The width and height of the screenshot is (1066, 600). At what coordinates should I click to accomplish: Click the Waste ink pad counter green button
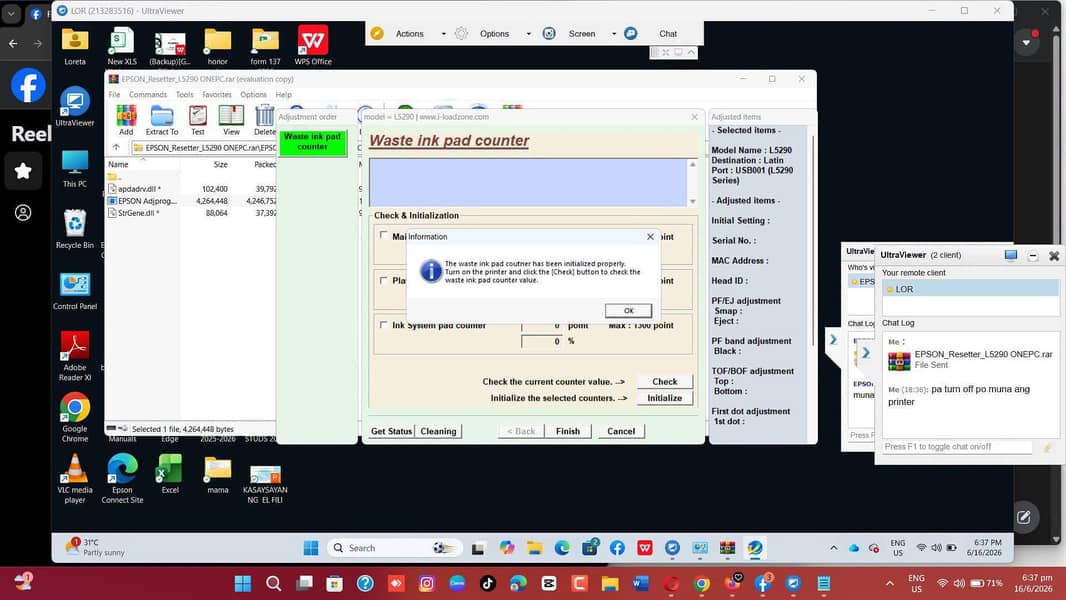point(312,142)
